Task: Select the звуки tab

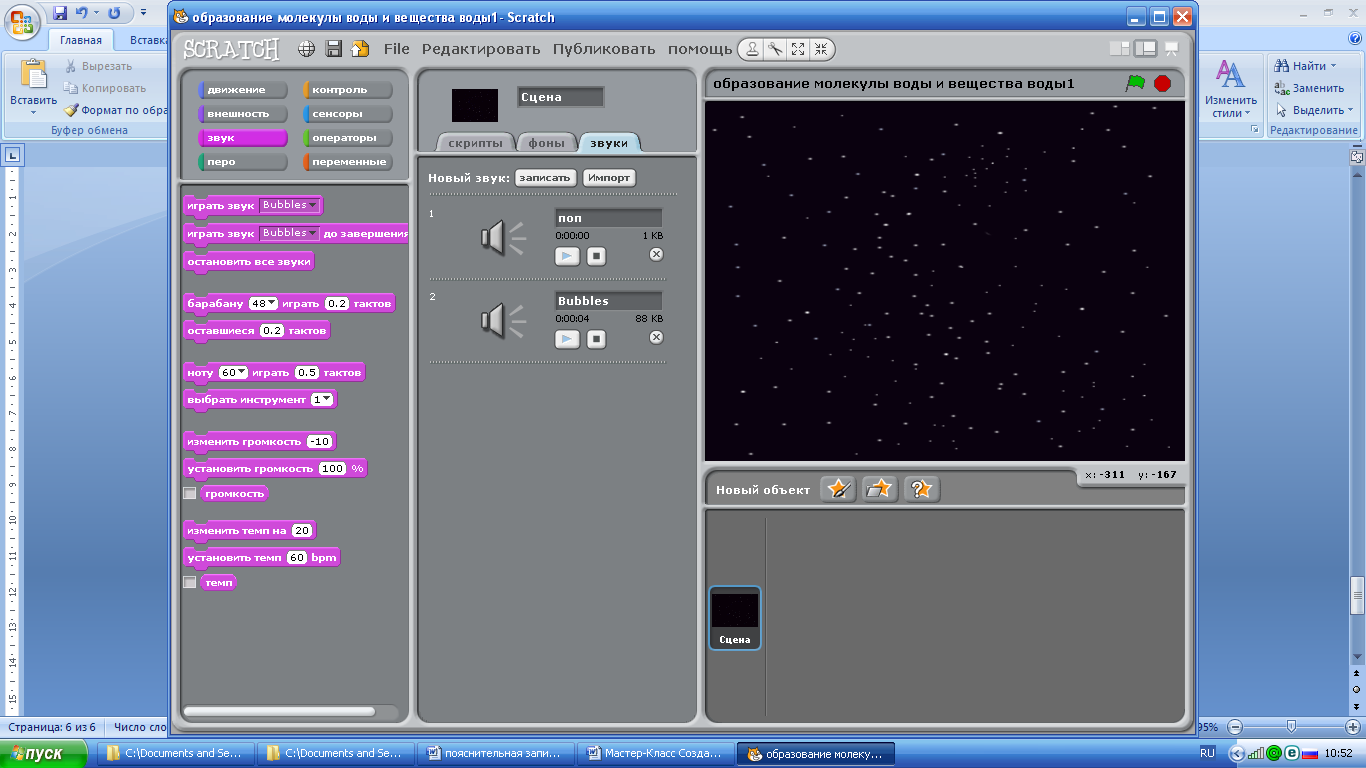Action: point(609,143)
